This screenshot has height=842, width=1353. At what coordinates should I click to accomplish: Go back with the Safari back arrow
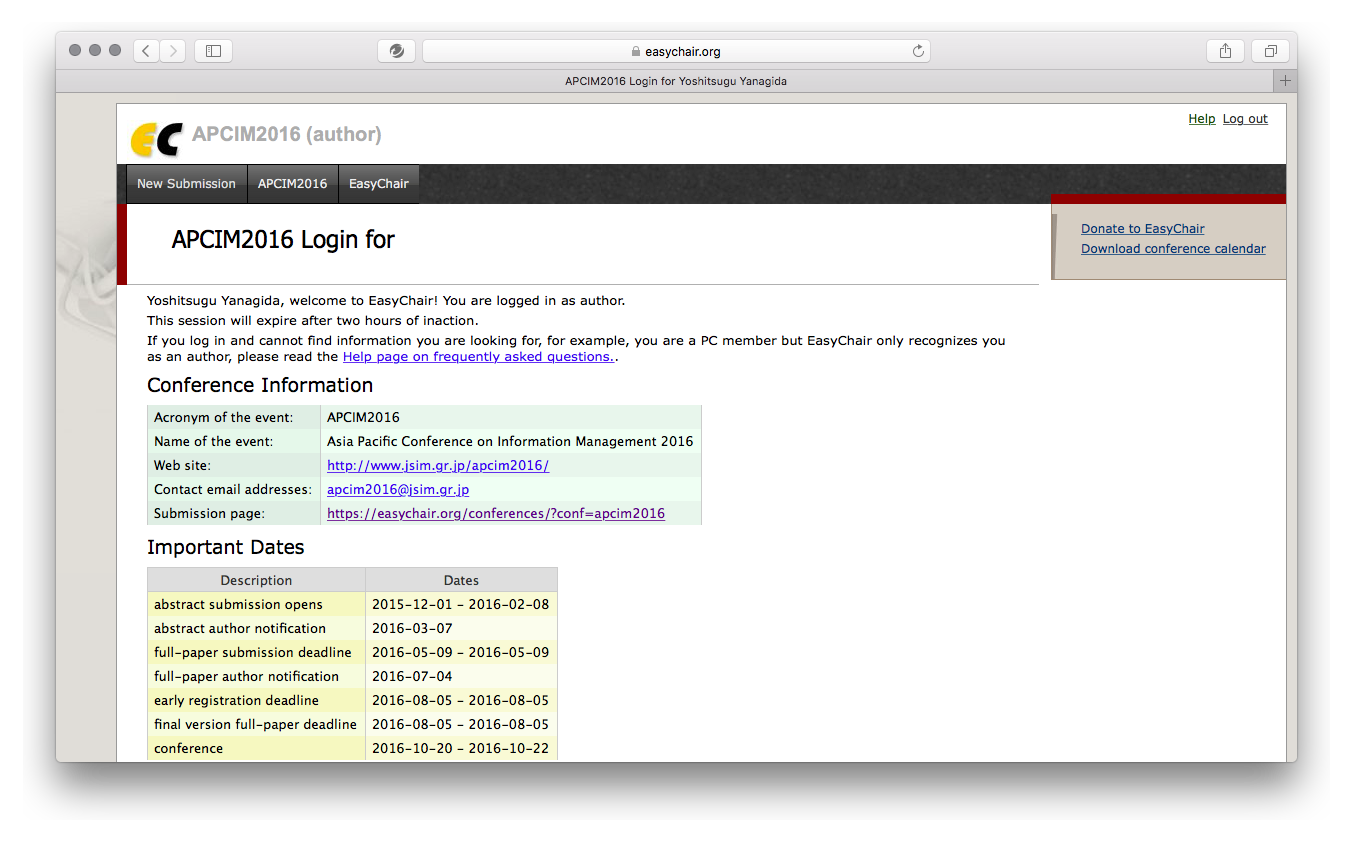click(x=147, y=51)
